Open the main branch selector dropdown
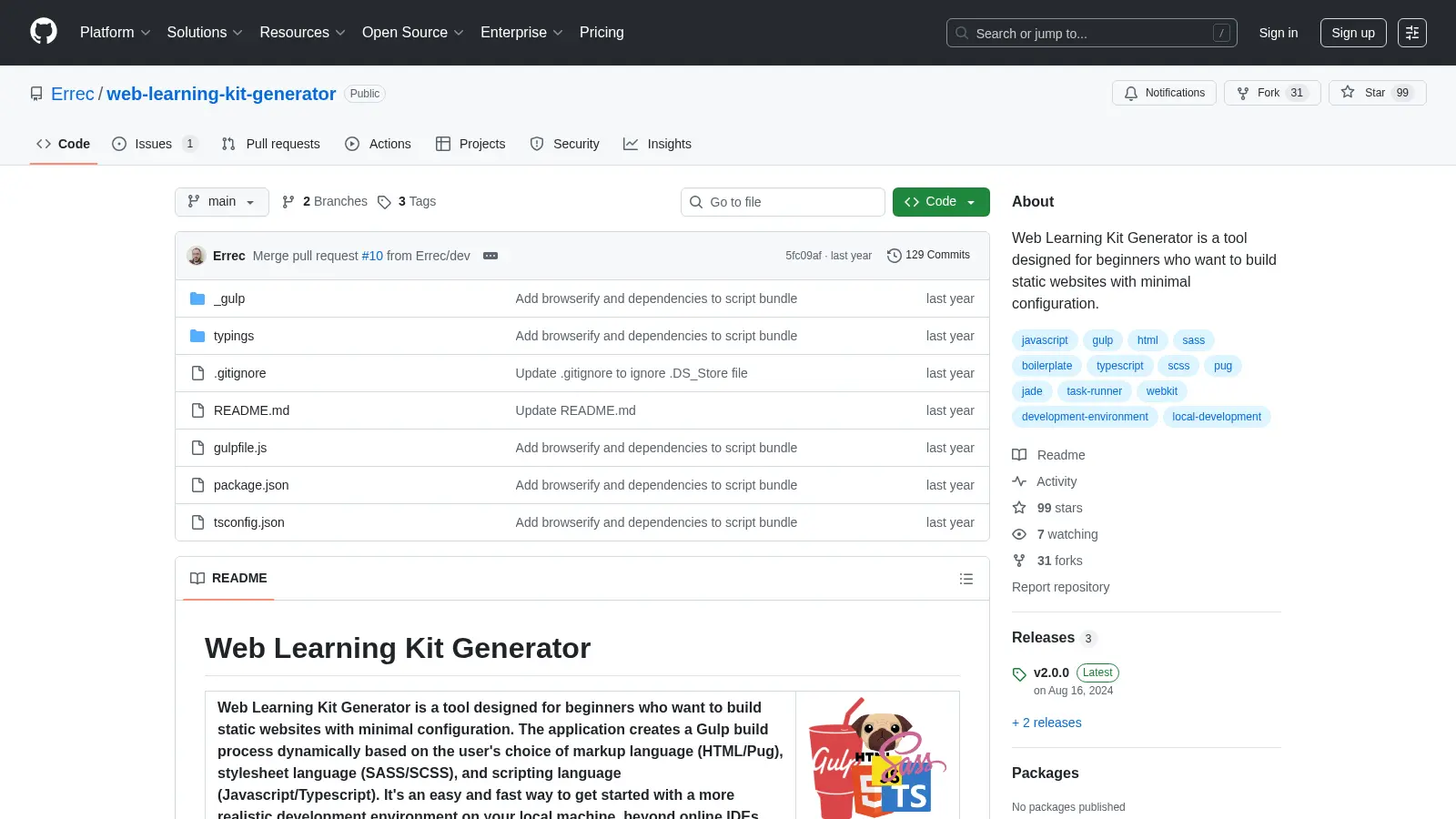The height and width of the screenshot is (819, 1456). [222, 202]
